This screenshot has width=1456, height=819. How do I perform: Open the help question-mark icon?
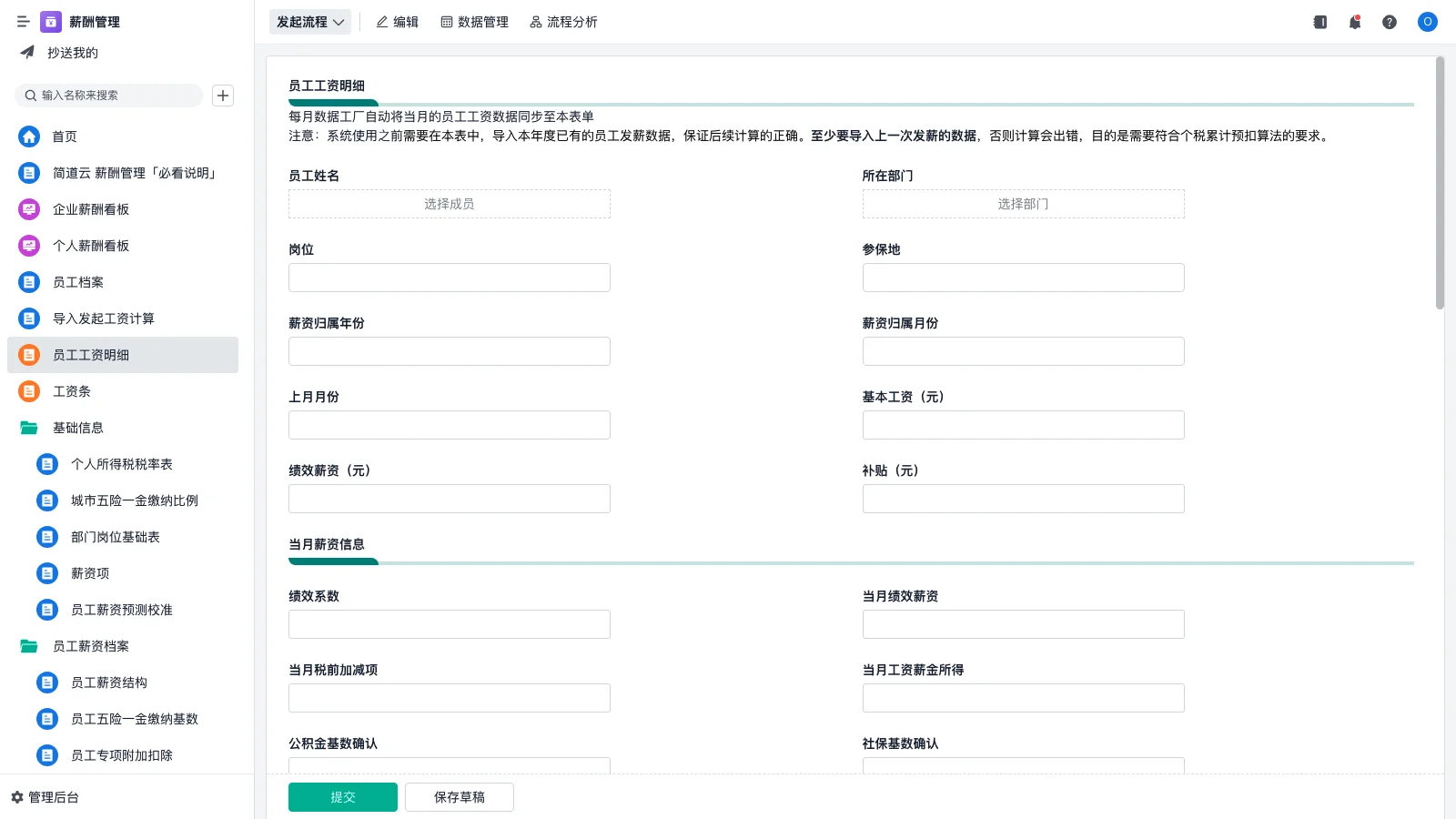click(1390, 22)
